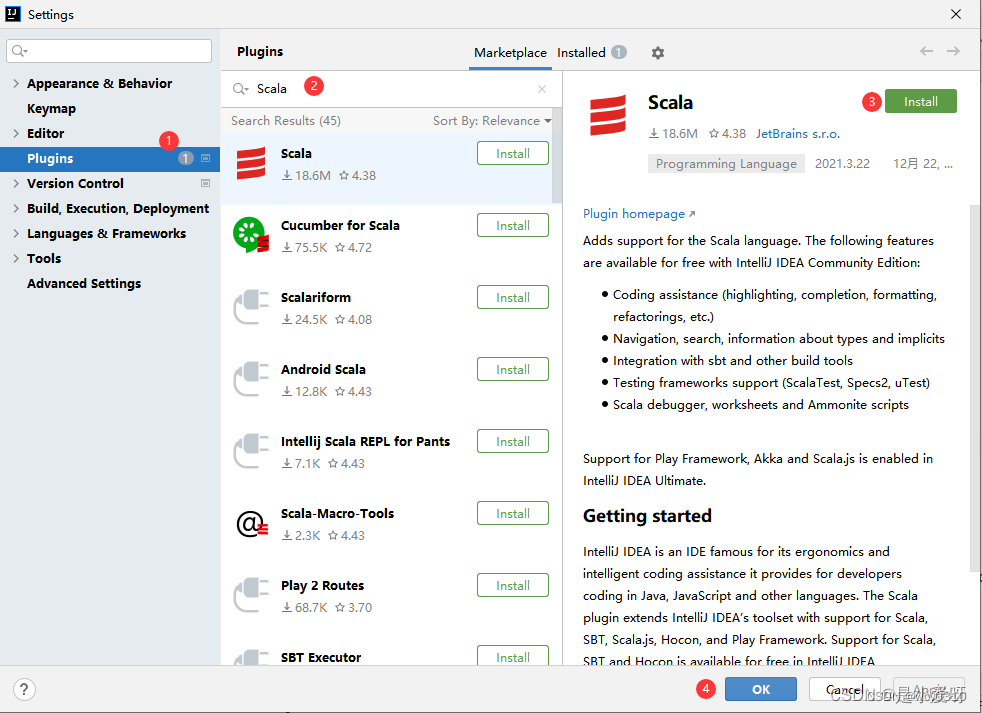Click the Search Results (45) label
The image size is (982, 713).
[286, 120]
